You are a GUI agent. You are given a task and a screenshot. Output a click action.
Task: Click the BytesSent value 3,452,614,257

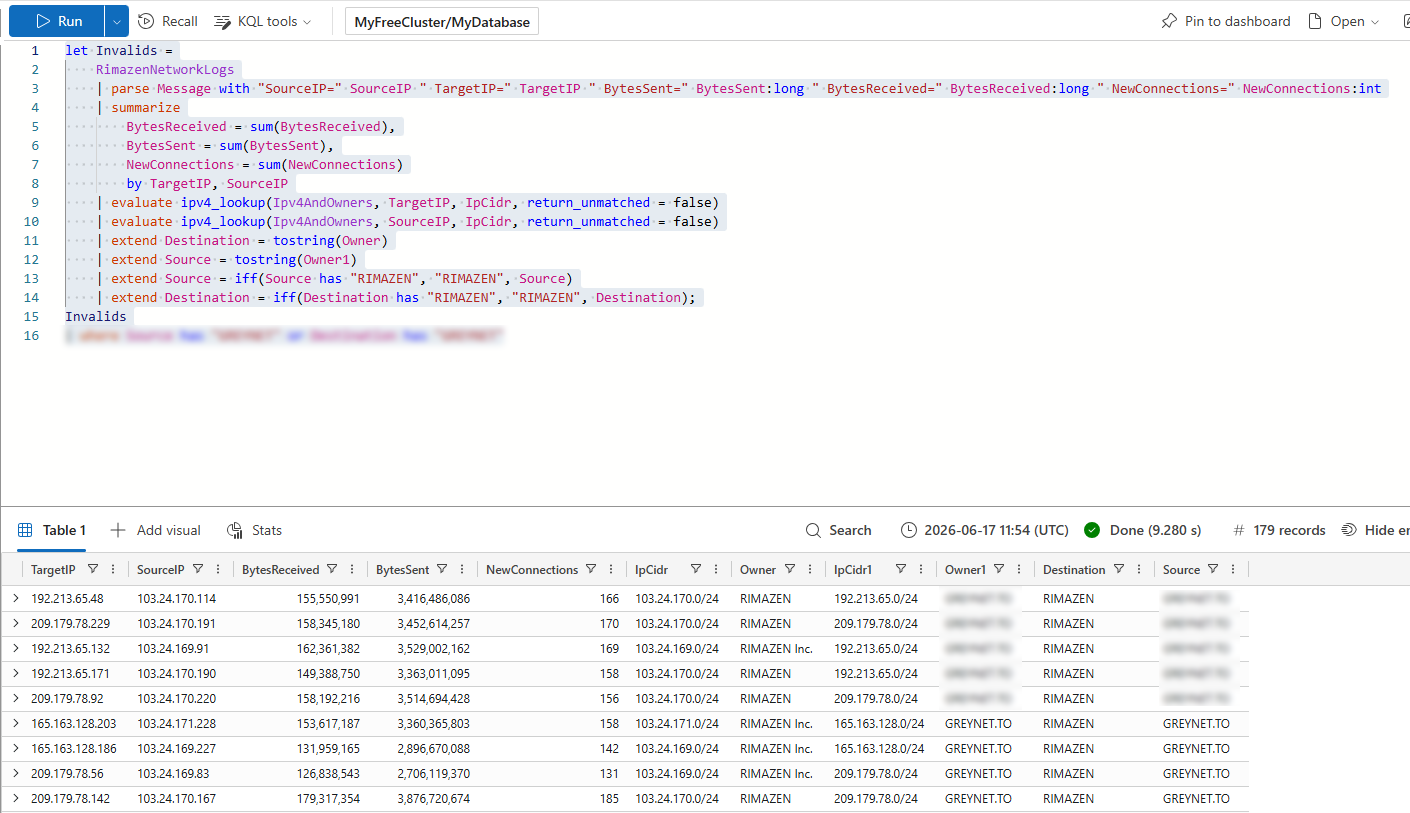click(x=433, y=623)
